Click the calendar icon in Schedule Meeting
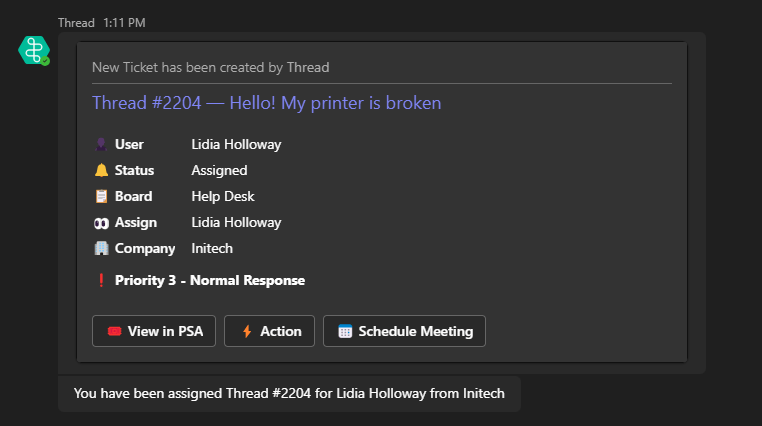The image size is (762, 426). click(x=345, y=331)
